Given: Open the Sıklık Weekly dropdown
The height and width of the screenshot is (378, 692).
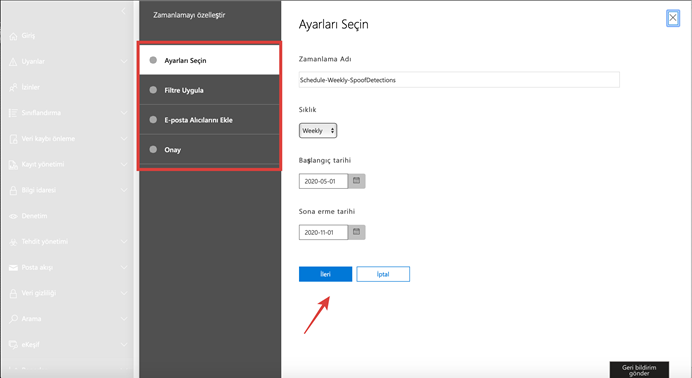Looking at the screenshot, I should 318,131.
